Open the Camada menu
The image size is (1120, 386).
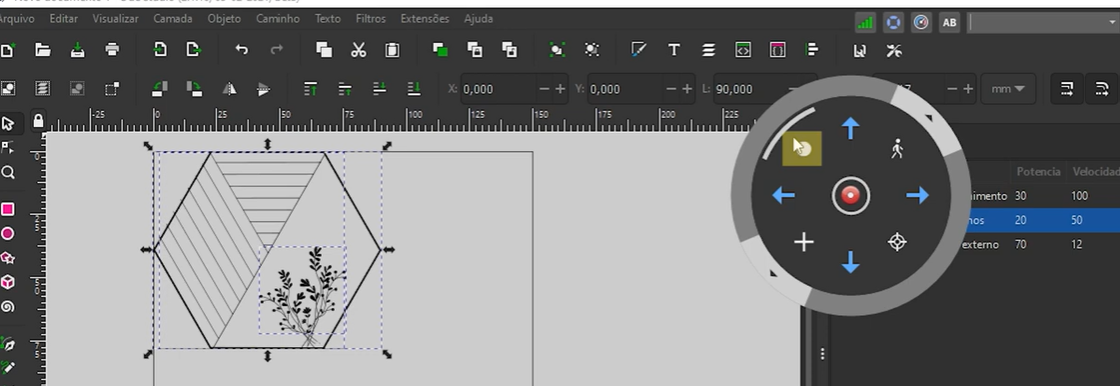[173, 19]
